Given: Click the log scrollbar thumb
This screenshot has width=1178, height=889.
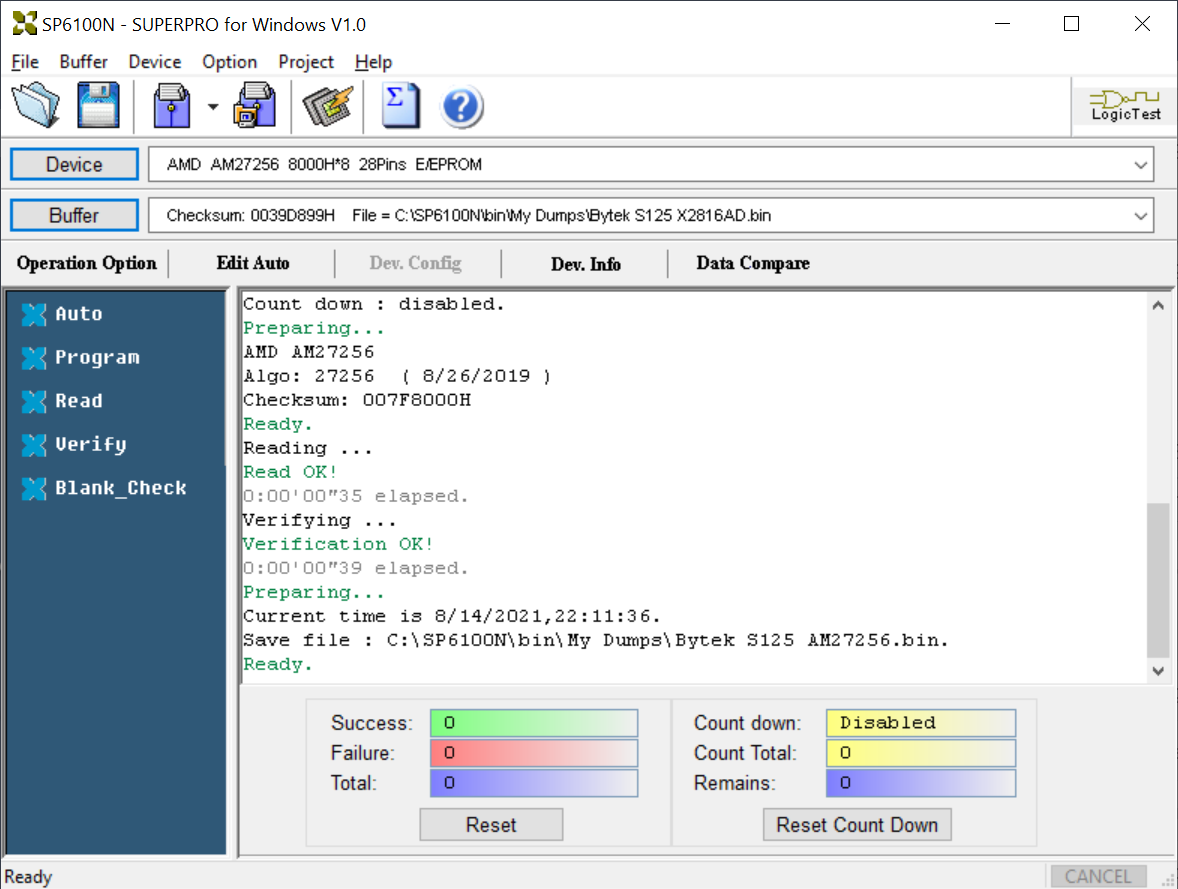Looking at the screenshot, I should pos(1158,580).
